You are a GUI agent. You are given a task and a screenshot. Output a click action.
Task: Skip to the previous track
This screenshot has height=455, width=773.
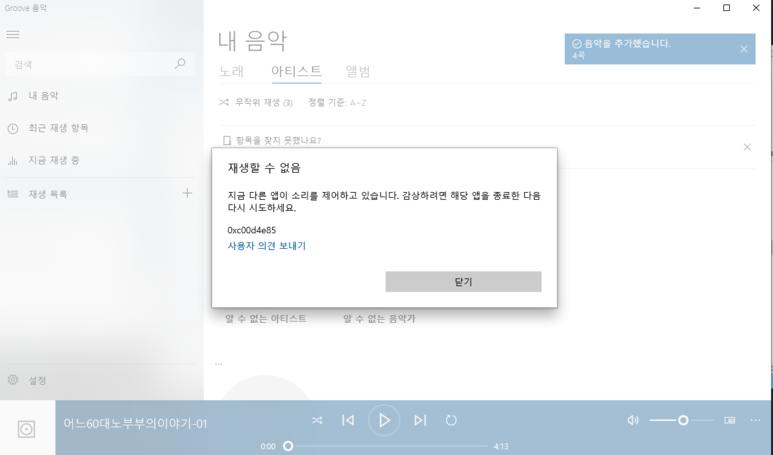pos(348,420)
